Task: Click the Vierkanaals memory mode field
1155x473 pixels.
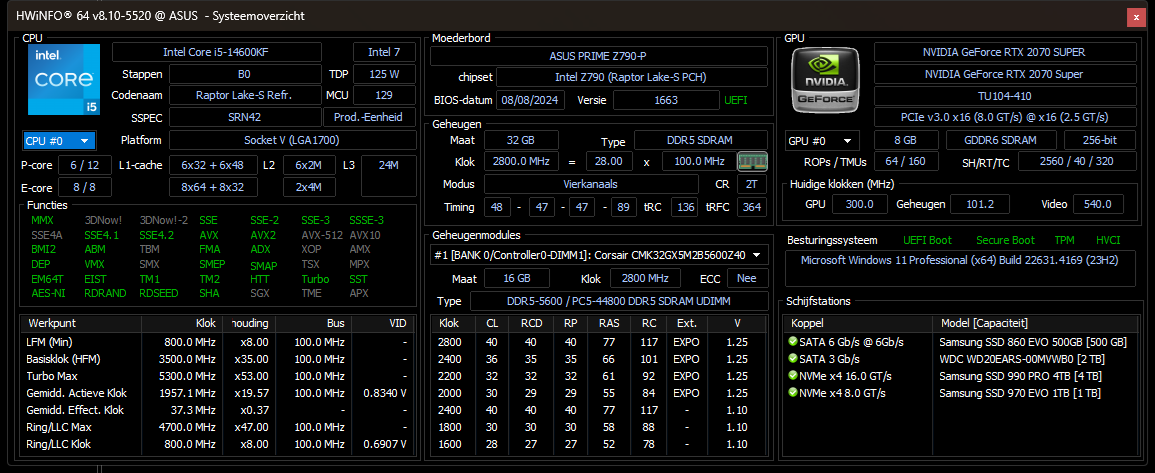Action: (591, 184)
